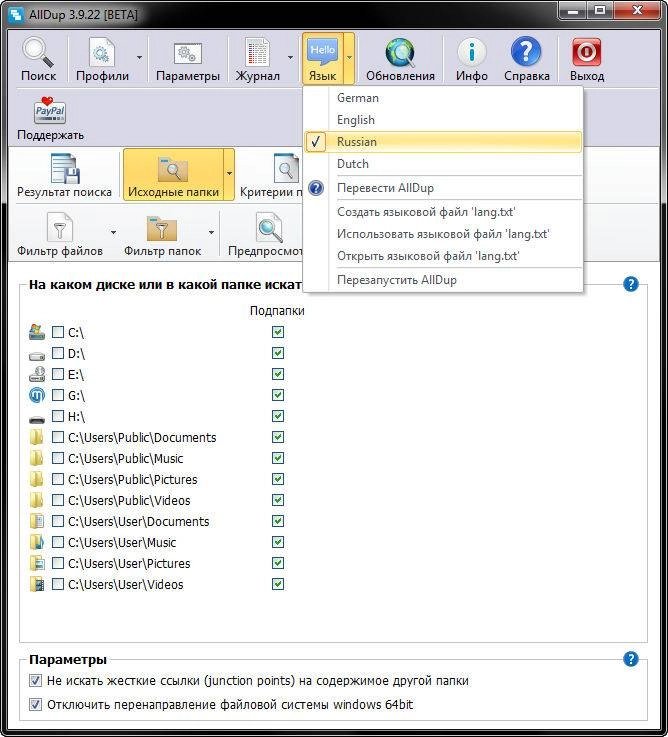Screen dimensions: 668x737
Task: Click C:\Users\User\Videos folder icon
Action: point(37,584)
